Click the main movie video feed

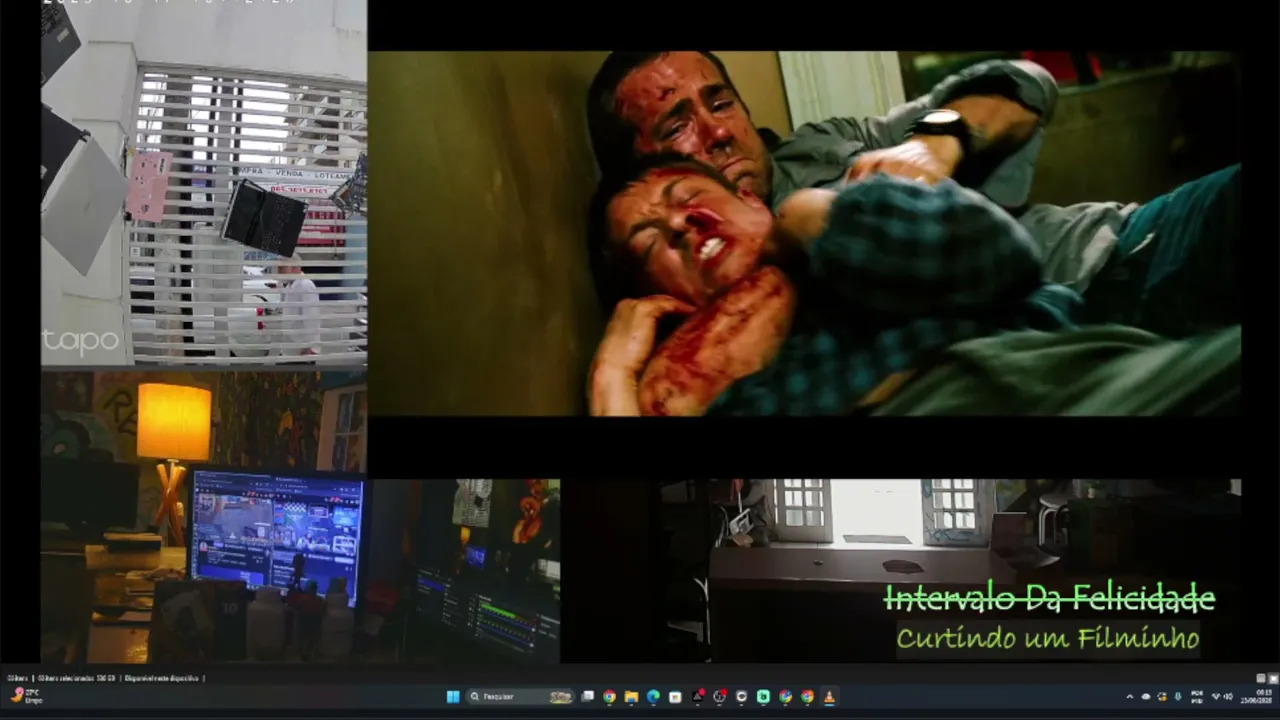804,233
